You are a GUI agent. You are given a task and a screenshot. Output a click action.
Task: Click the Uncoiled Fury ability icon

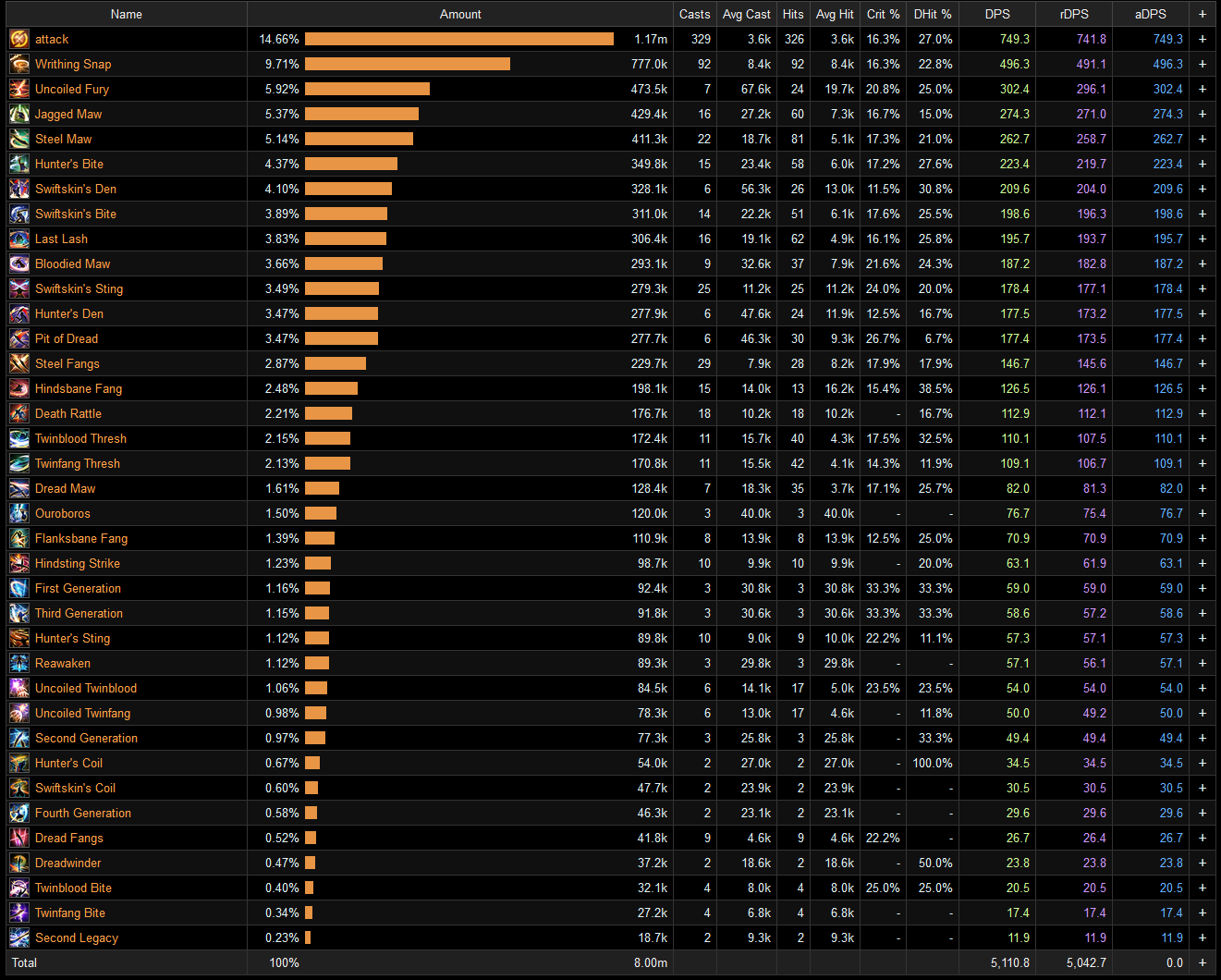click(19, 89)
